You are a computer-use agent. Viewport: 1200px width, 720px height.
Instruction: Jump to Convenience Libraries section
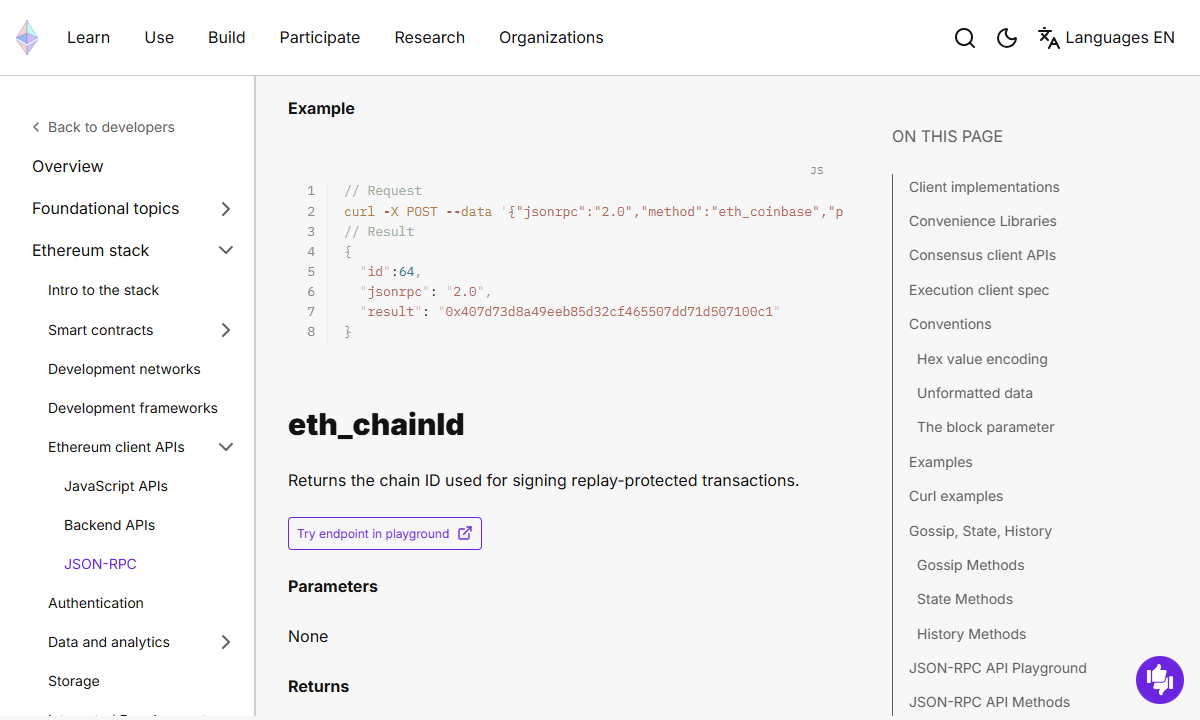click(x=983, y=221)
